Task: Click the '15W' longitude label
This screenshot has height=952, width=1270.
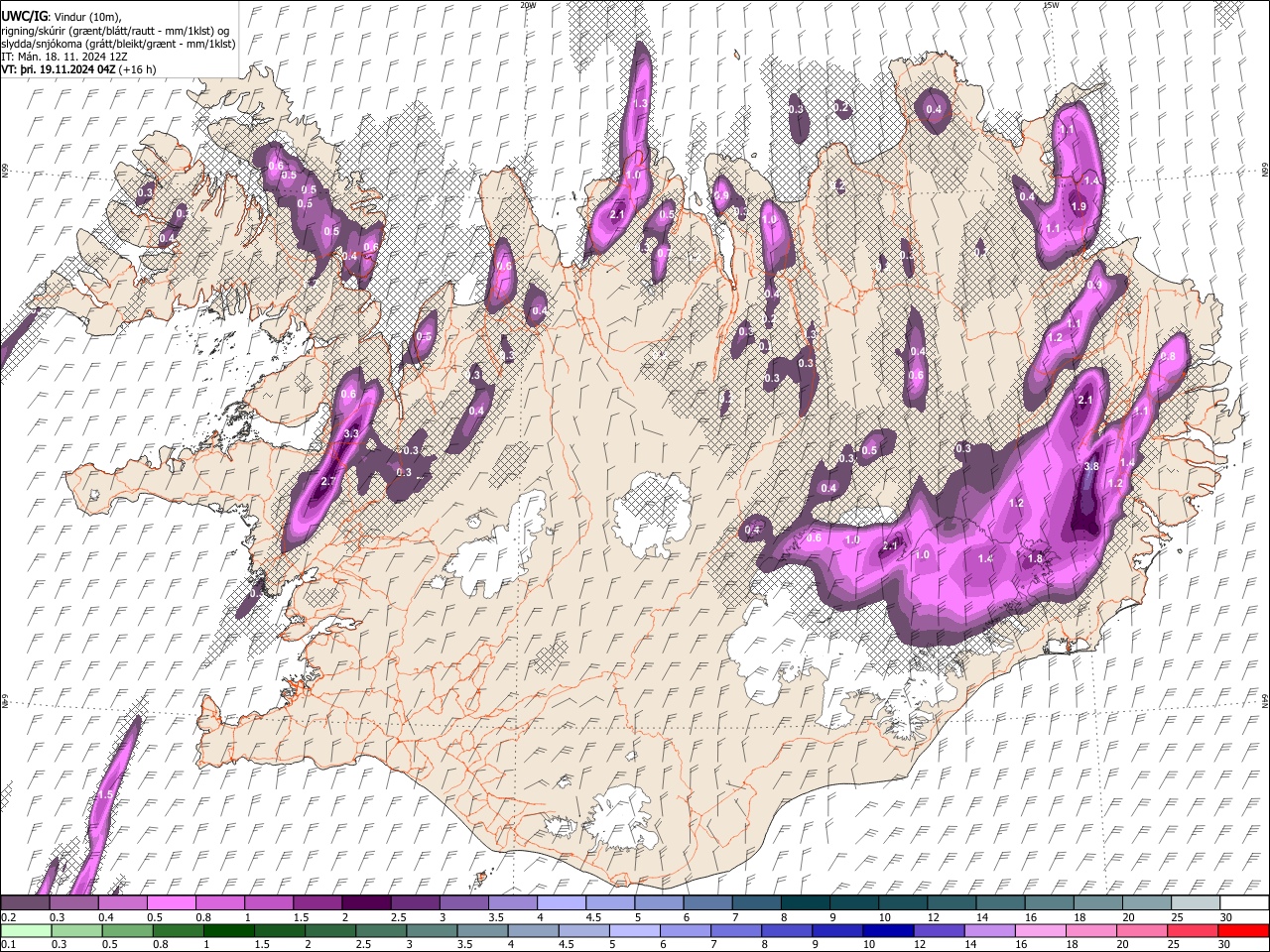Action: pos(1051,5)
